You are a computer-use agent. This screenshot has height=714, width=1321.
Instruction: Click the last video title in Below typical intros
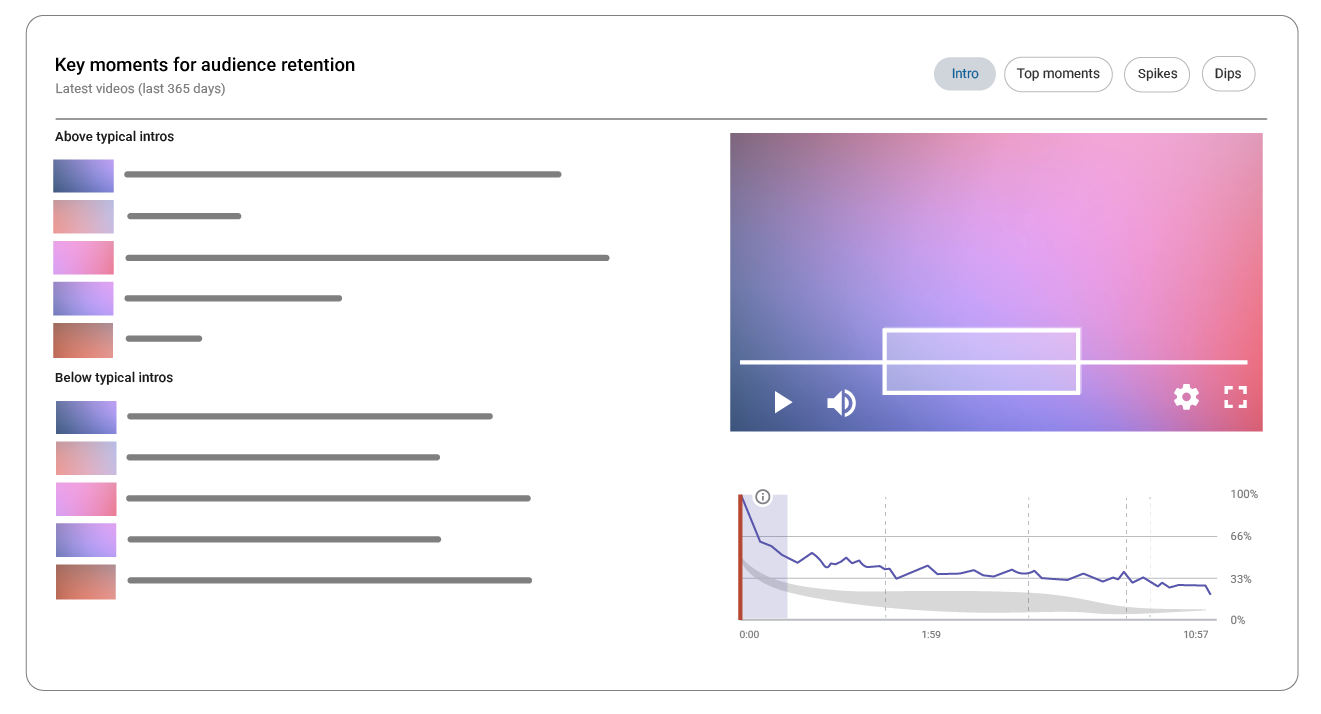(x=329, y=580)
